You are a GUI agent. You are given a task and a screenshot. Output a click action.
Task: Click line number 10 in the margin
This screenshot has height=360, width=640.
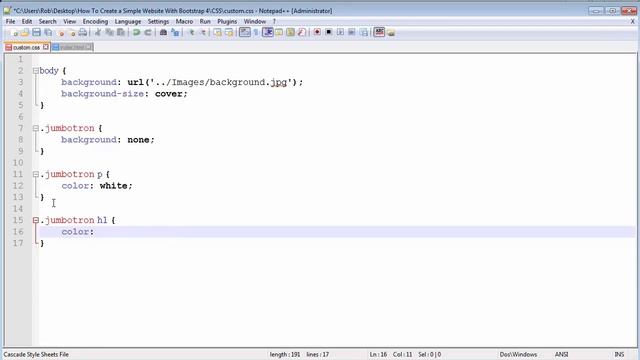pyautogui.click(x=18, y=162)
